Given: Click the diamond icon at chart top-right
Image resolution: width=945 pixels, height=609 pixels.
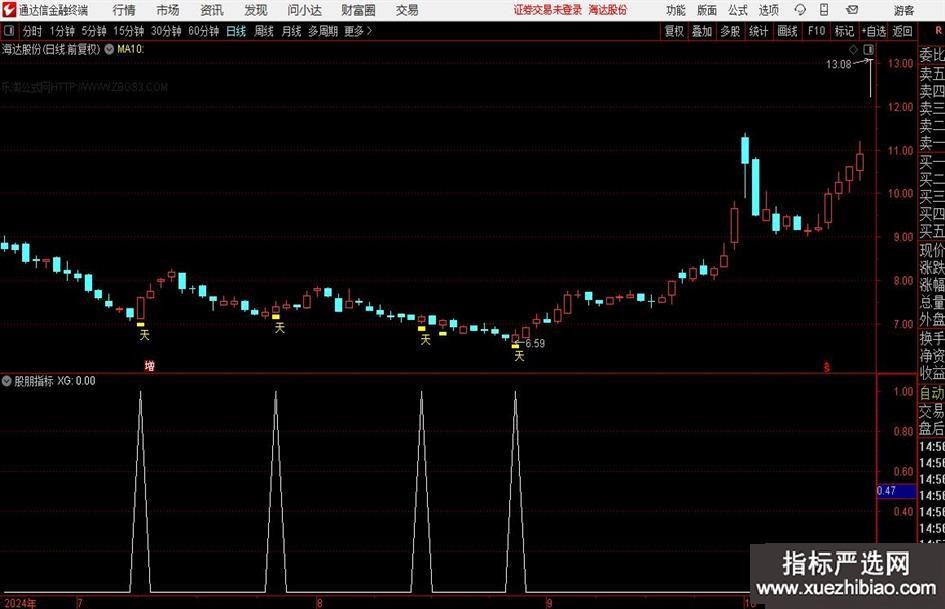Looking at the screenshot, I should tap(853, 49).
